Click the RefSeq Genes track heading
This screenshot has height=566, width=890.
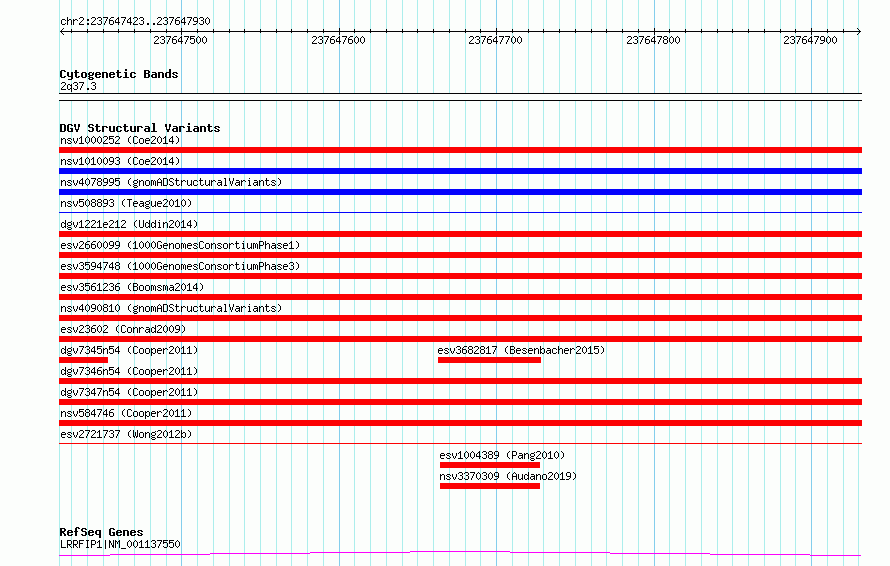coord(101,533)
